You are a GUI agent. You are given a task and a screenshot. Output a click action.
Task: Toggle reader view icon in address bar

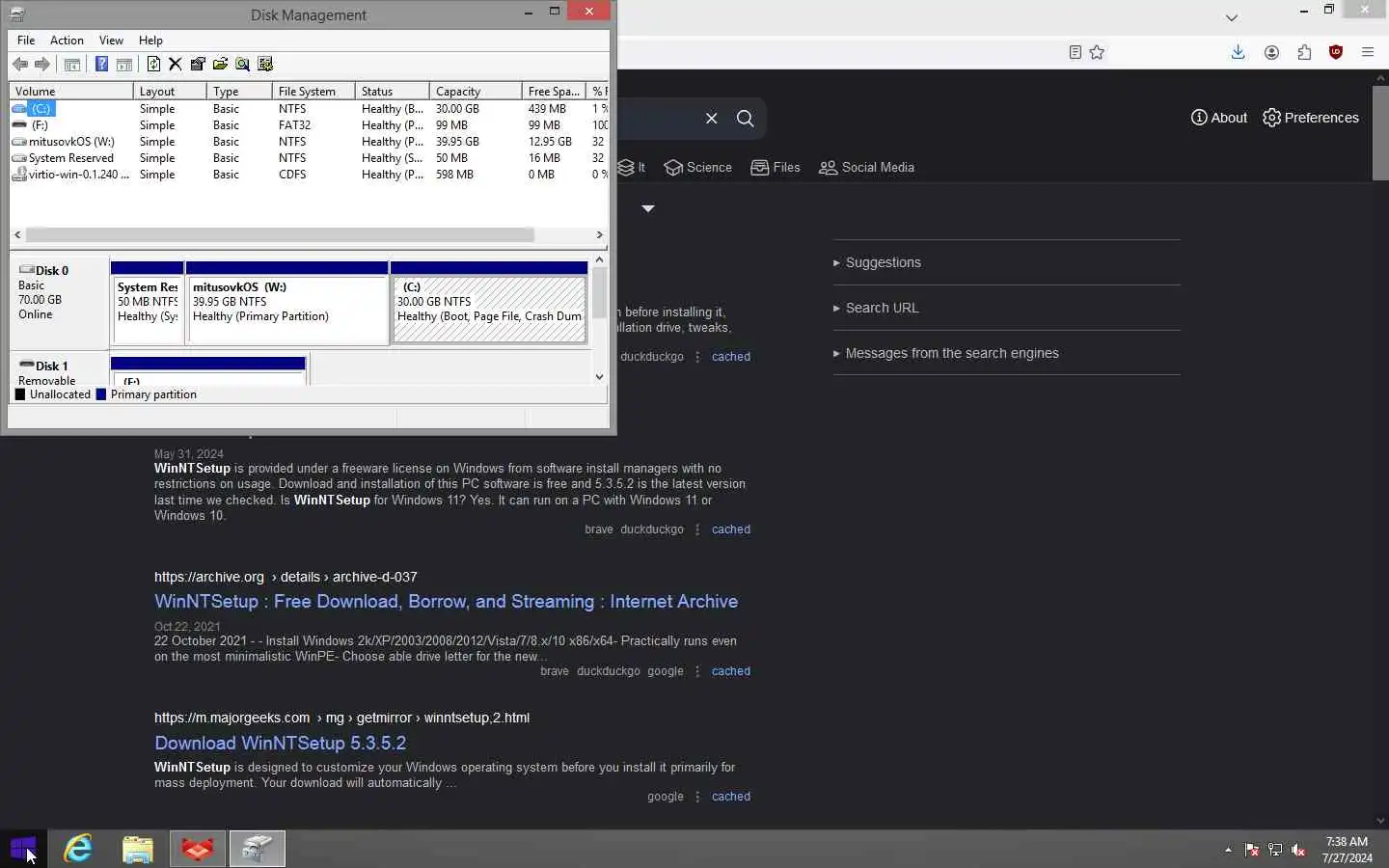tap(1076, 52)
